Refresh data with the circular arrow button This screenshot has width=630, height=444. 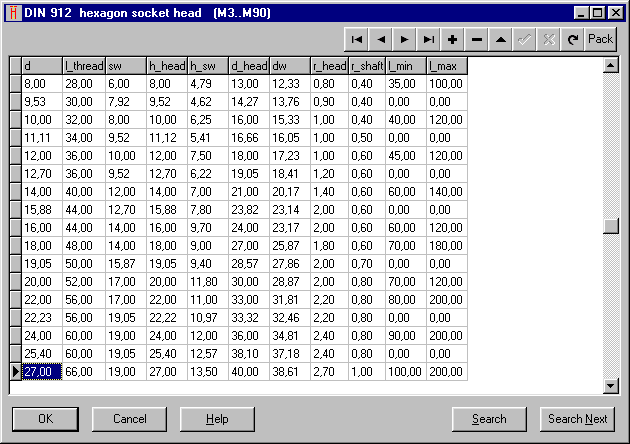click(x=573, y=40)
